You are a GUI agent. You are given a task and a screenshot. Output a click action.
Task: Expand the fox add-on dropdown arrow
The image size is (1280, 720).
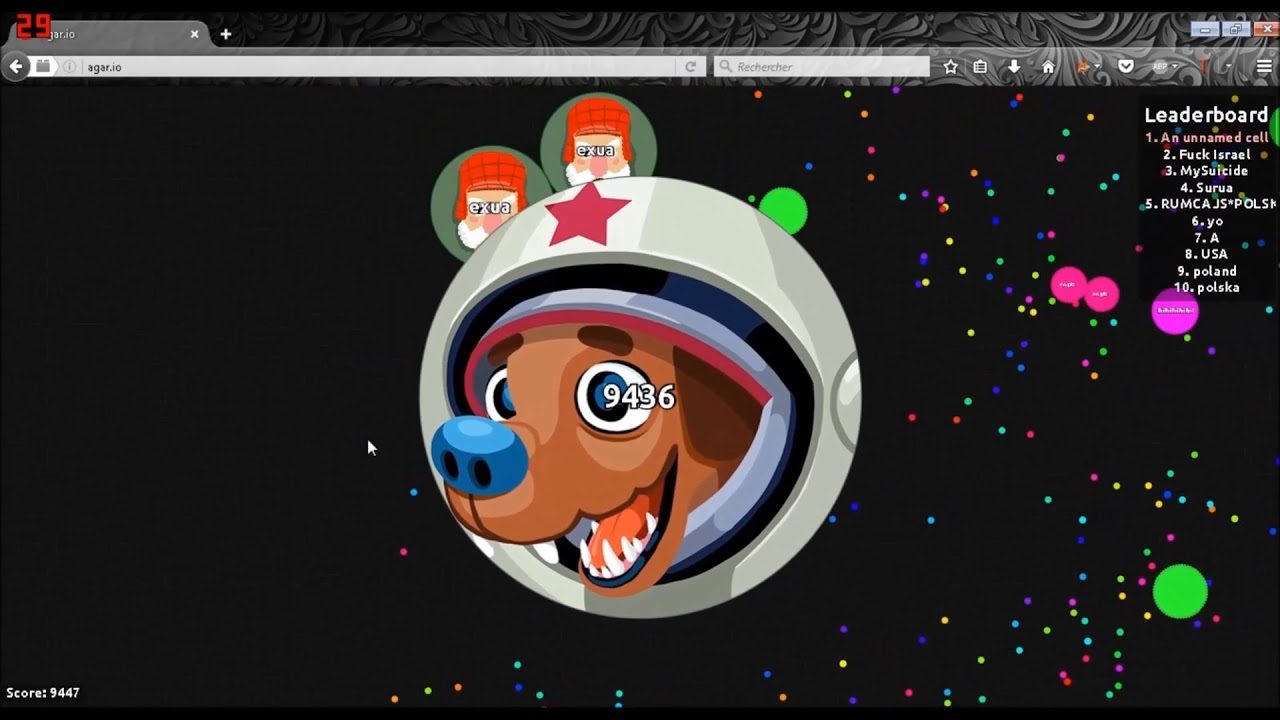[1097, 67]
